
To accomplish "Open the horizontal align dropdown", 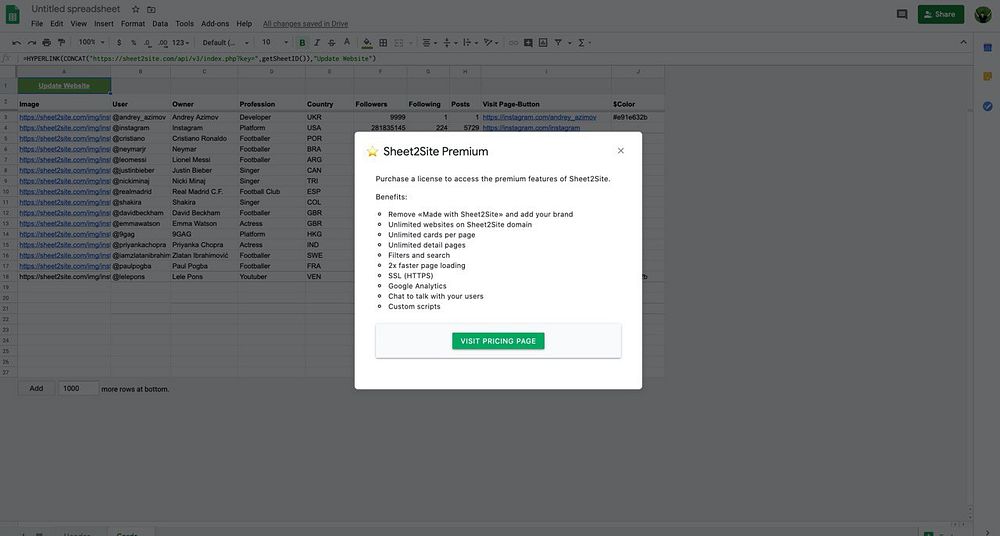I will point(430,43).
